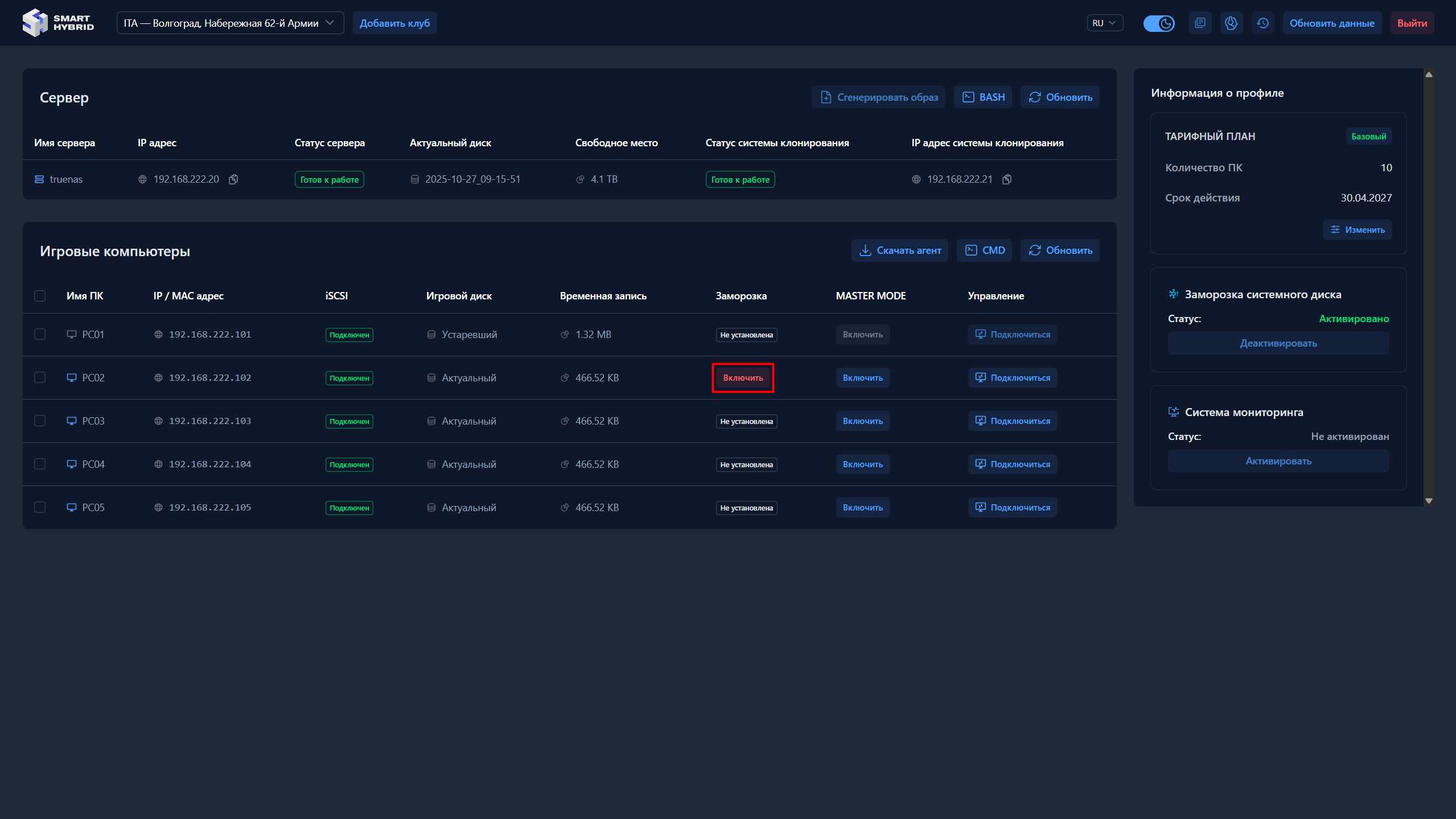Open CMD for the gaming computers
This screenshot has width=1456, height=819.
[985, 250]
